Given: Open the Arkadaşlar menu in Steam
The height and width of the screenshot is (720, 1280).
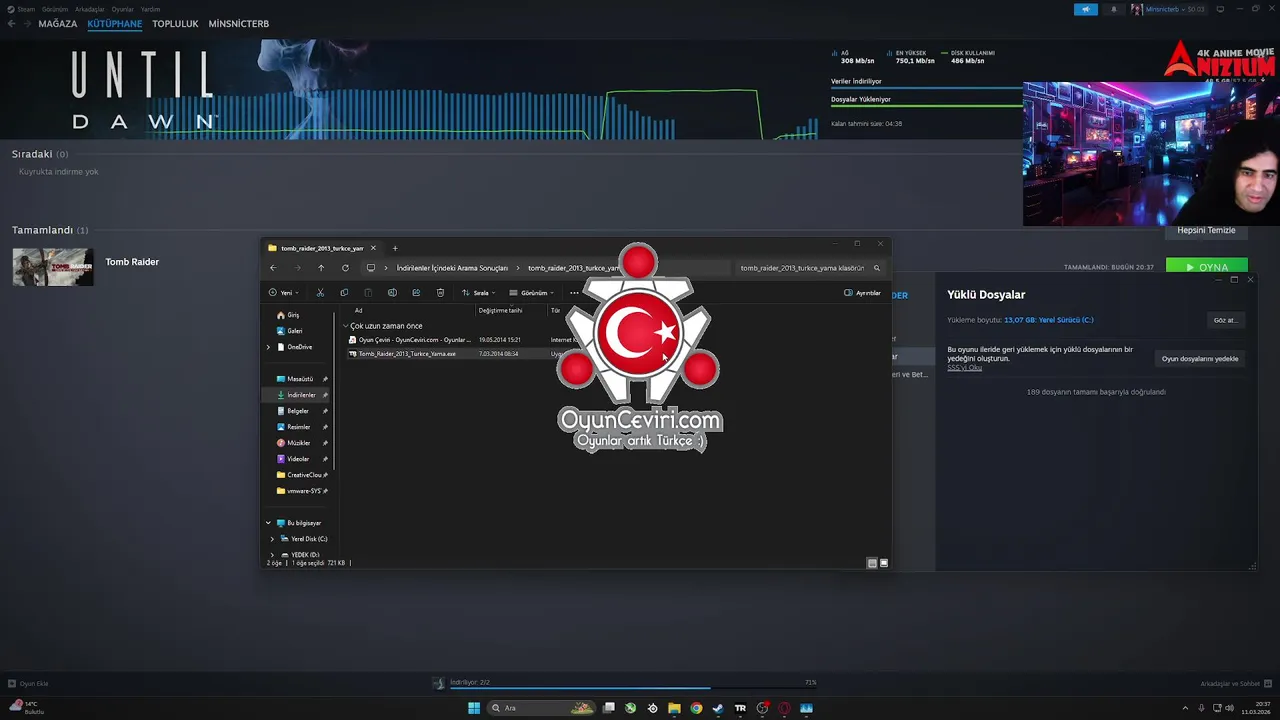Looking at the screenshot, I should (x=89, y=9).
